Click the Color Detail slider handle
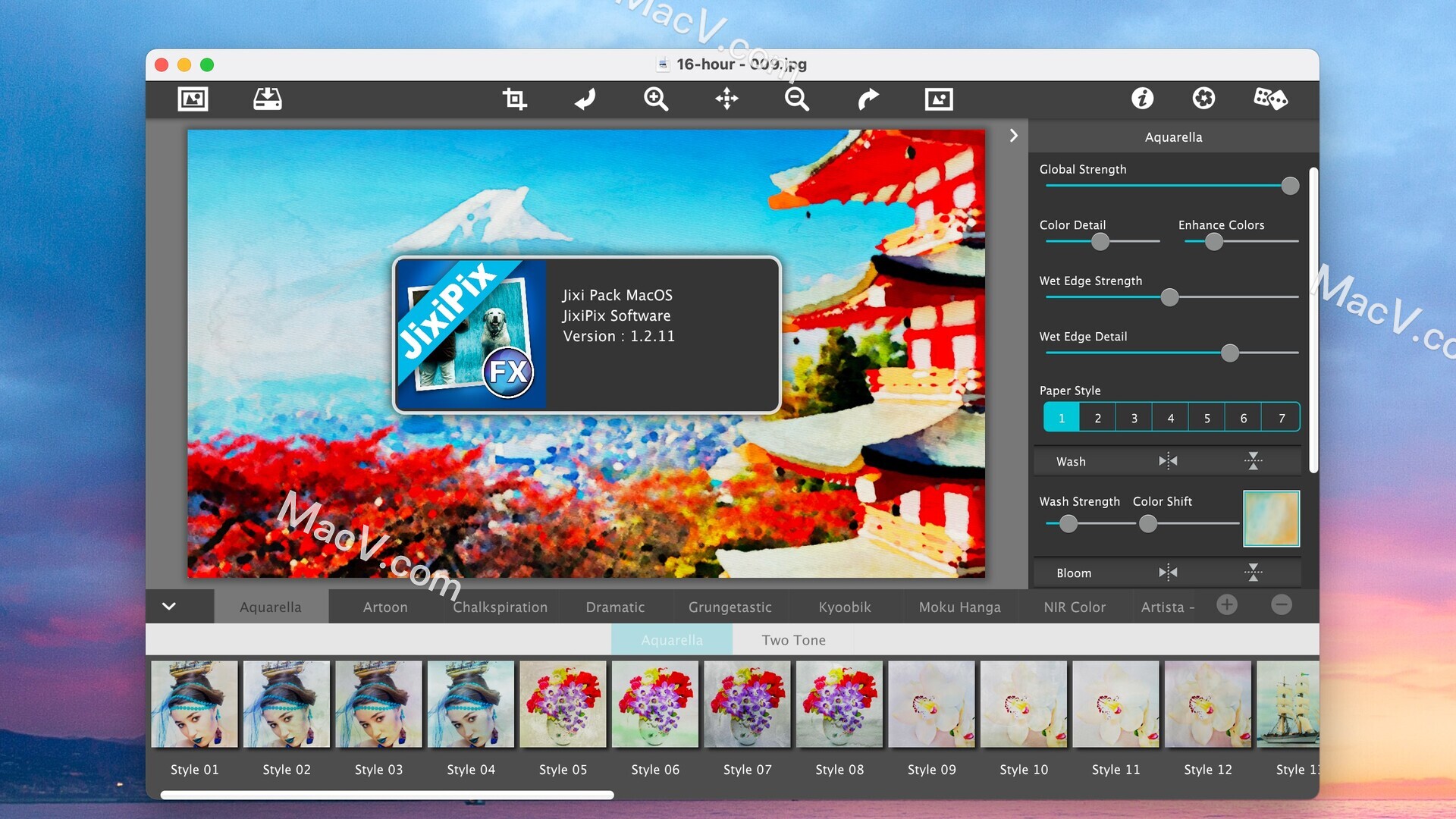Image resolution: width=1456 pixels, height=819 pixels. click(1100, 242)
